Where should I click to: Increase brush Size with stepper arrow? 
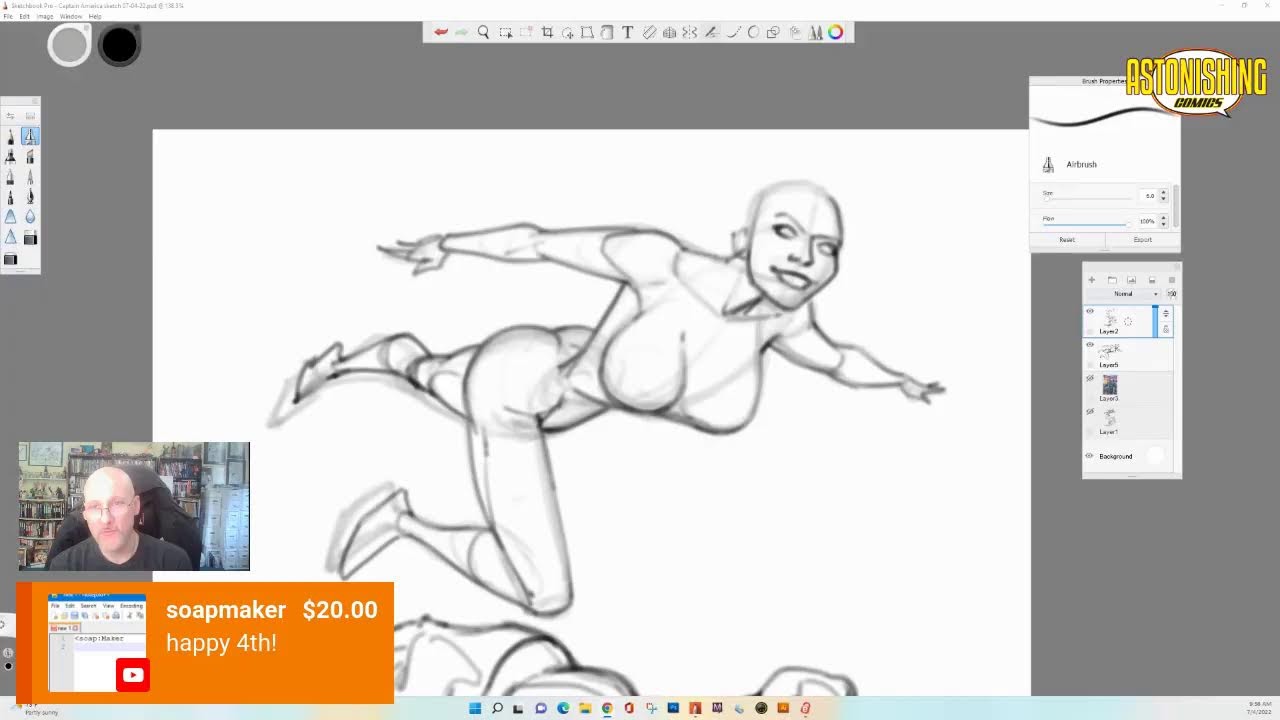(1163, 193)
